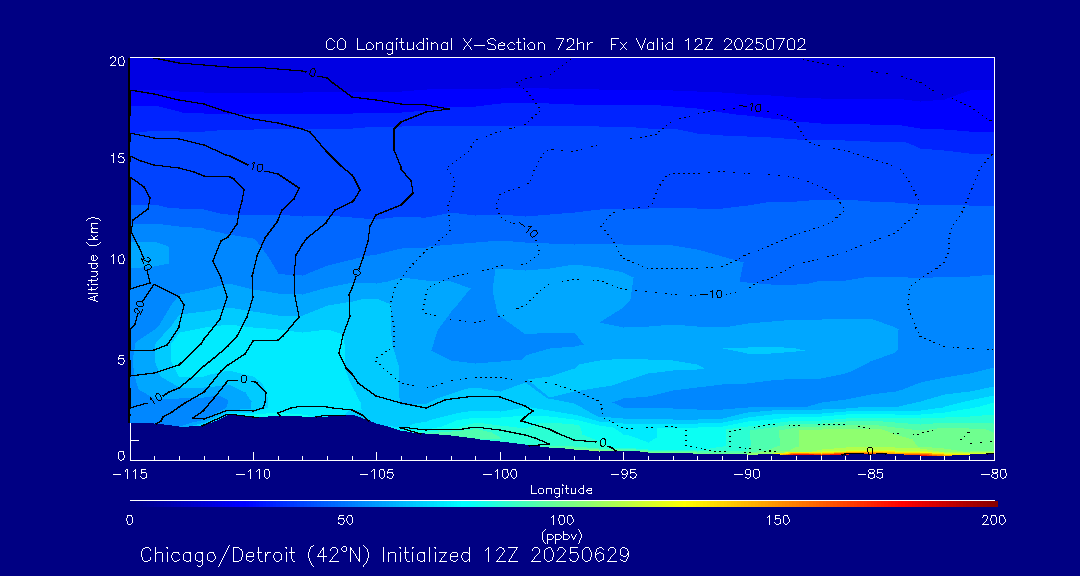The width and height of the screenshot is (1080, 576).
Task: Select longitude tick label "-110"
Action: tap(253, 474)
